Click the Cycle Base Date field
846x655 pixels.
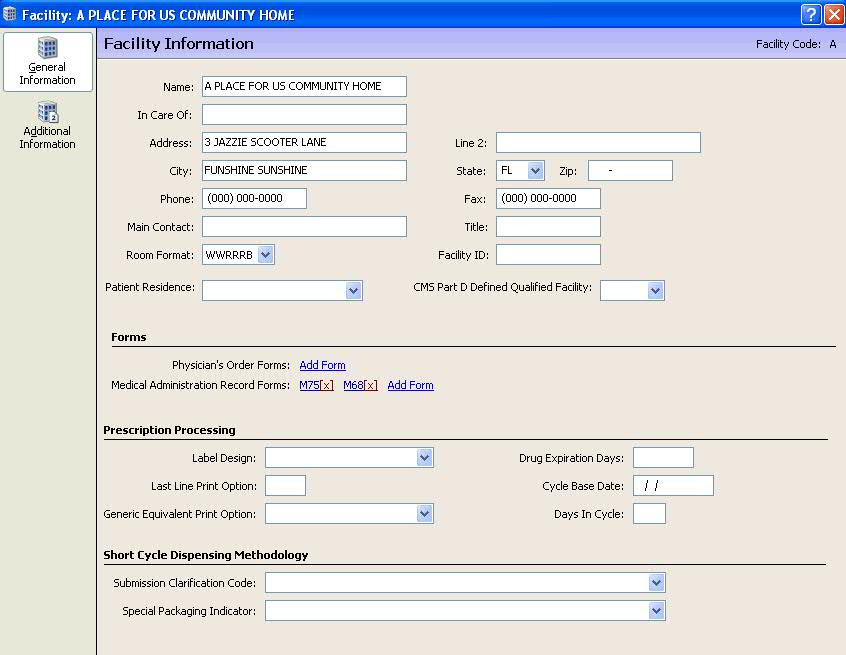673,486
